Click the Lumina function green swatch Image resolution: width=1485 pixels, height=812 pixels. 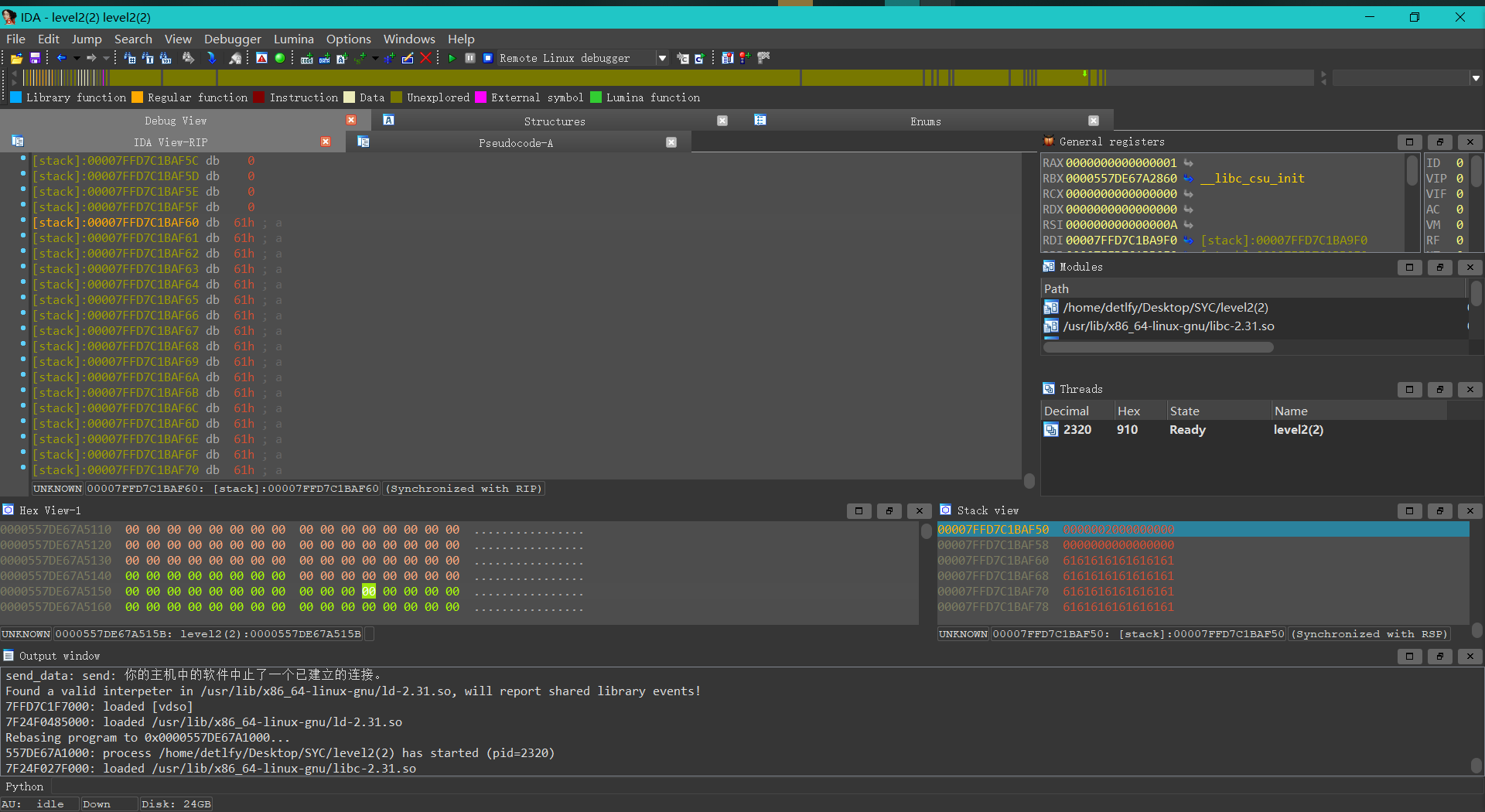596,97
